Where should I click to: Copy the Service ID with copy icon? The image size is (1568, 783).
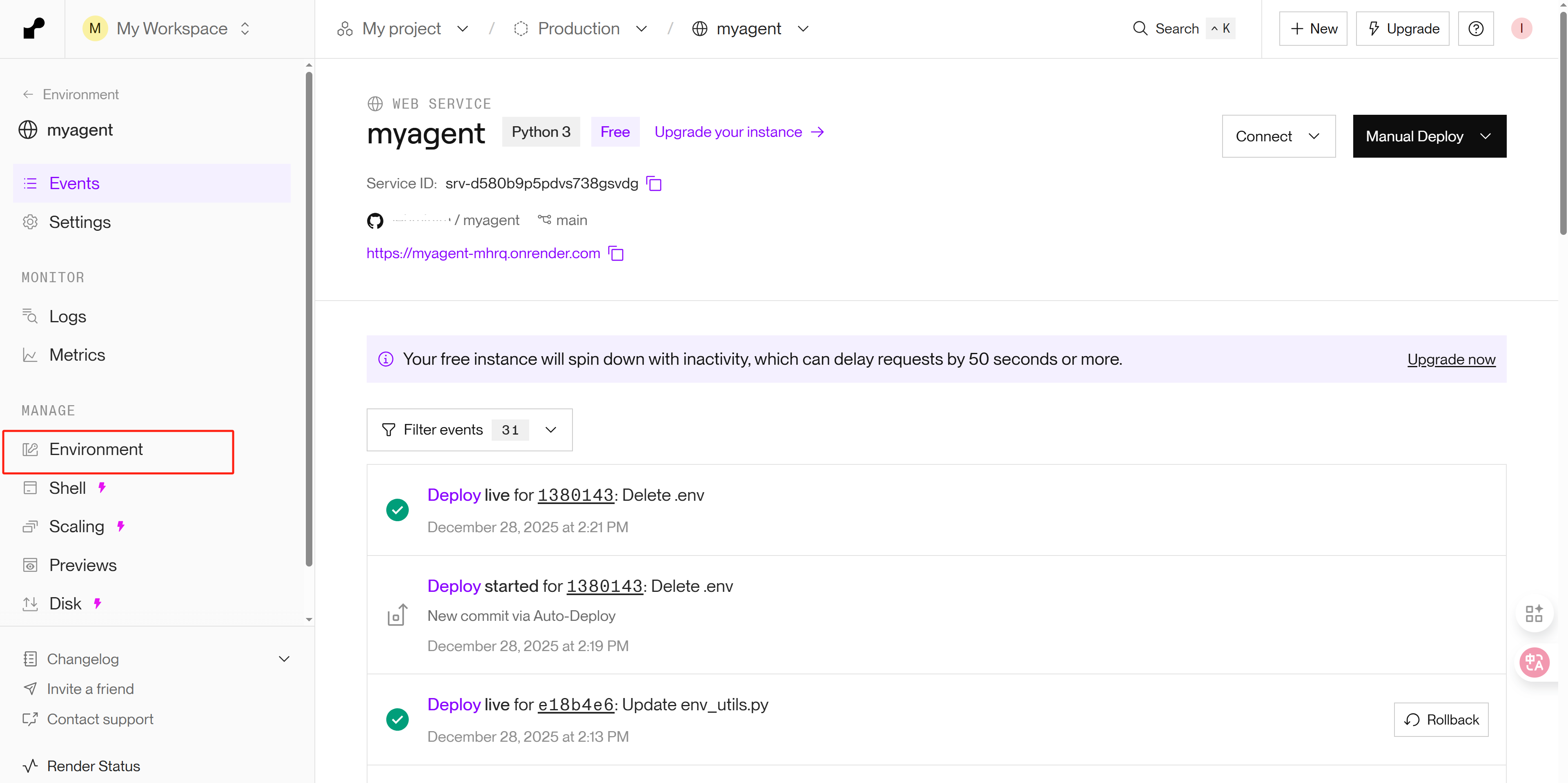point(654,183)
